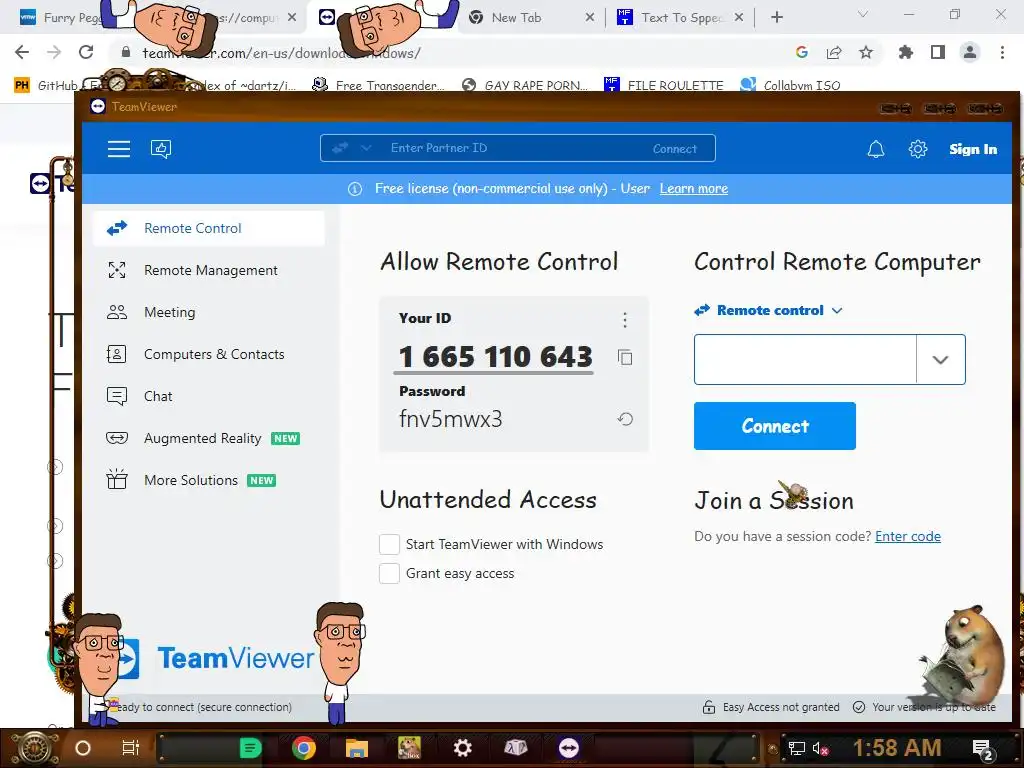
Task: Expand connection type dropdown in top bar
Action: pos(366,148)
